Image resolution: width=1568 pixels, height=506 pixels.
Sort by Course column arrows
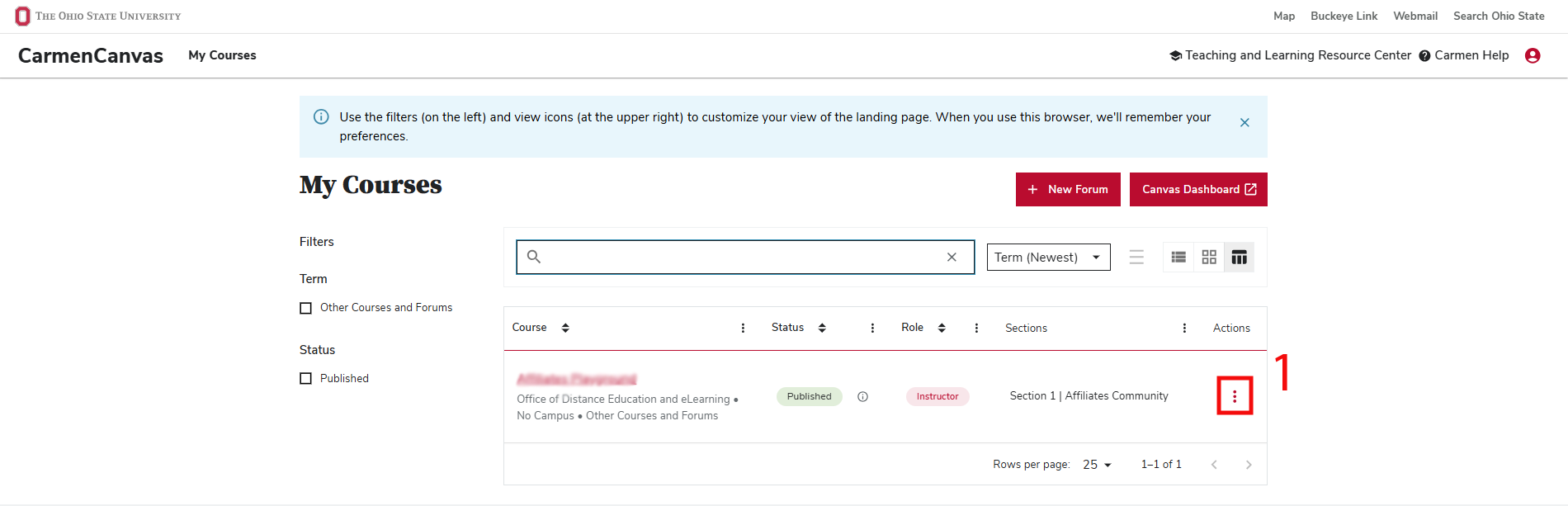[x=565, y=328]
